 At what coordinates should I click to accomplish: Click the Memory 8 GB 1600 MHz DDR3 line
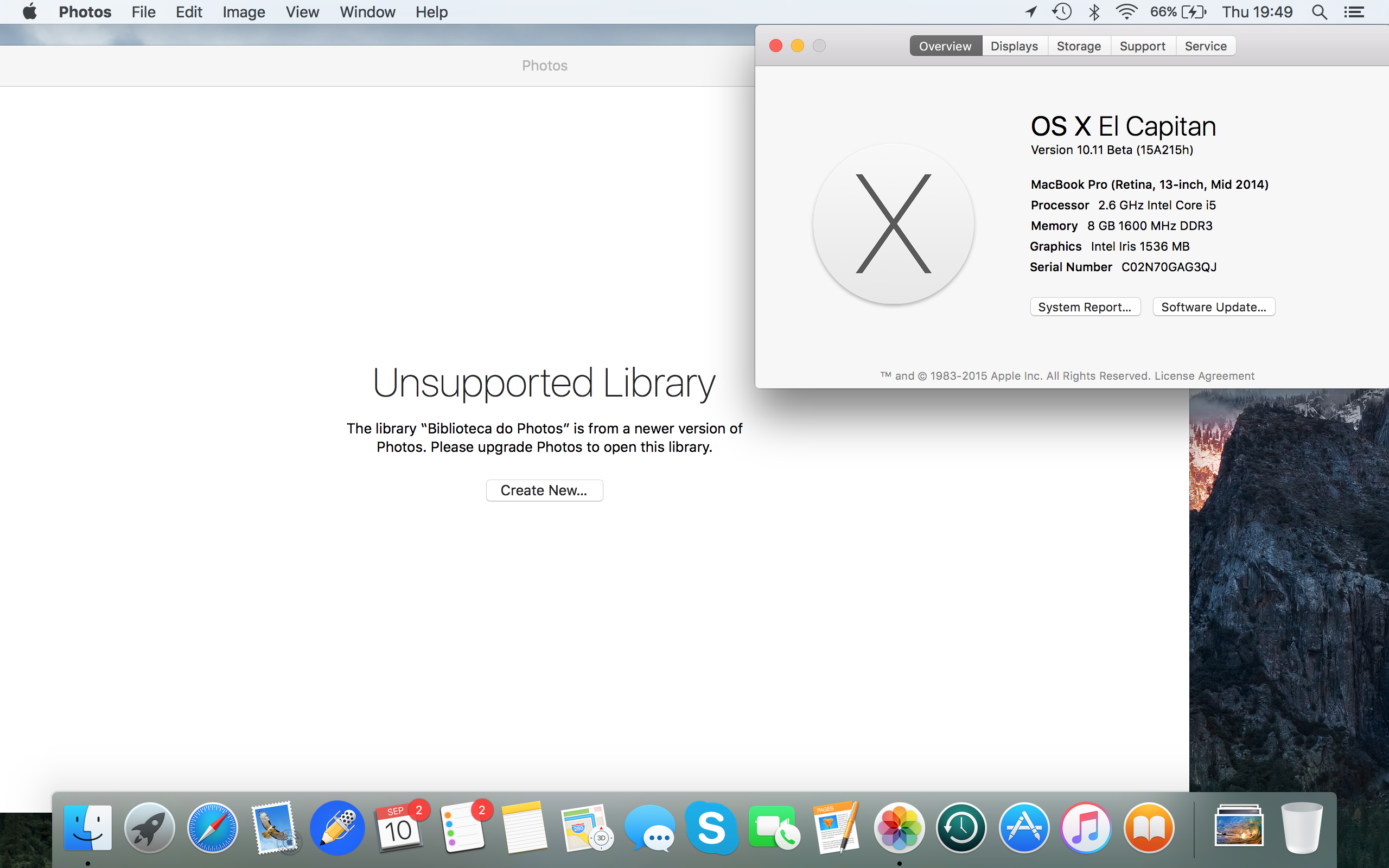[x=1122, y=226]
